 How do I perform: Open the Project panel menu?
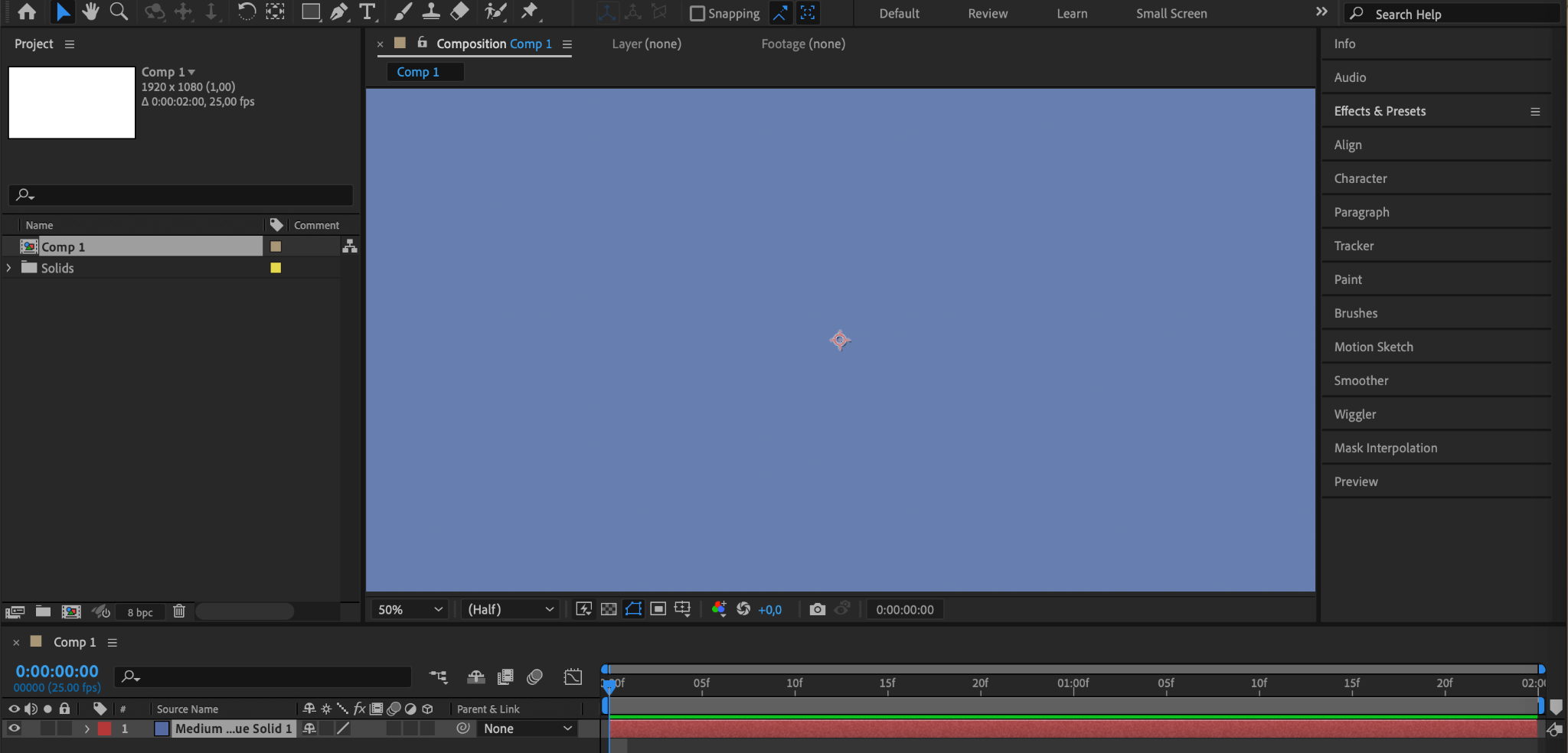pyautogui.click(x=70, y=44)
